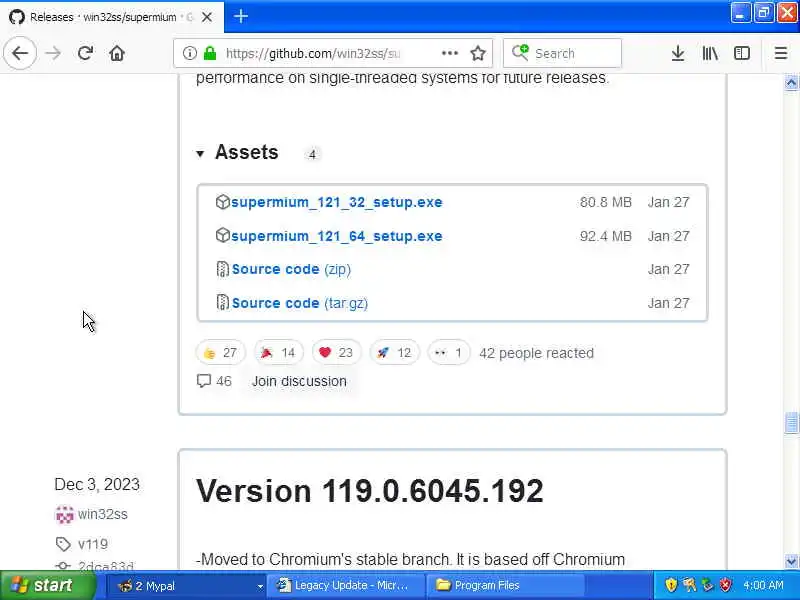Download Source code (tar.gz)
The image size is (800, 600).
click(300, 303)
